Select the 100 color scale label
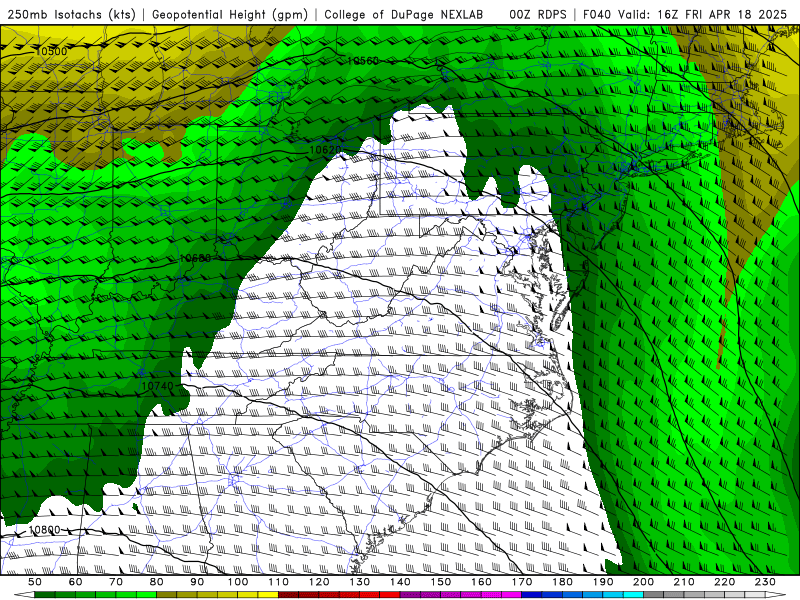This screenshot has width=800, height=600. click(x=238, y=582)
